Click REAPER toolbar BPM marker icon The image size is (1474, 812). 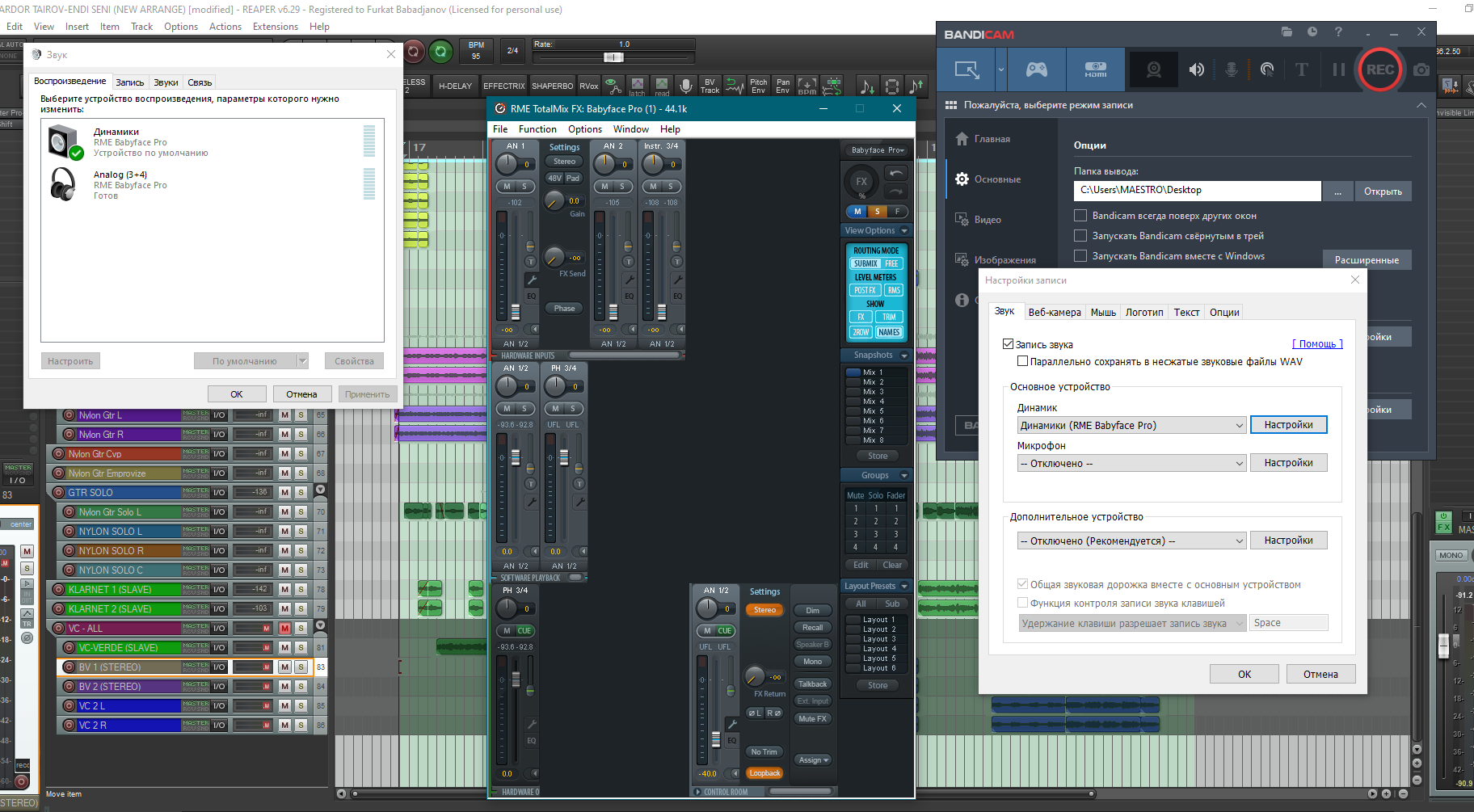[x=806, y=86]
